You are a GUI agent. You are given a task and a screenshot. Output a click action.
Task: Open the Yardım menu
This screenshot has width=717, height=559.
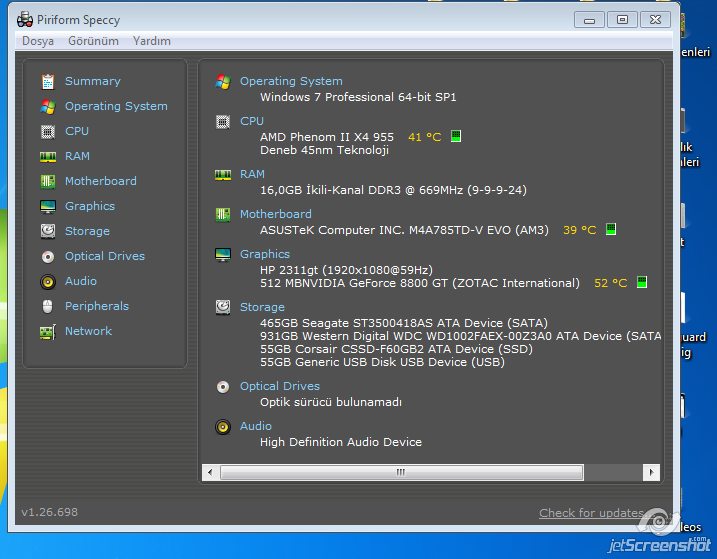pos(152,41)
